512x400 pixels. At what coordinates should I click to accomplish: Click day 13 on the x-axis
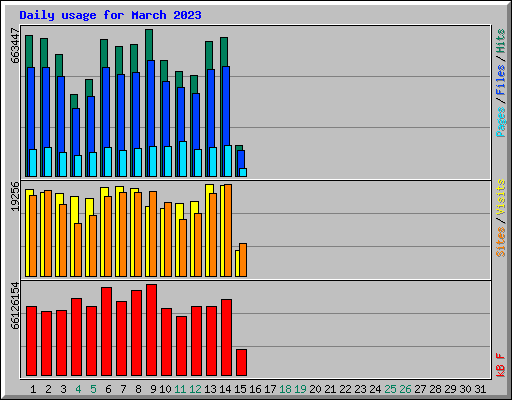click(210, 389)
